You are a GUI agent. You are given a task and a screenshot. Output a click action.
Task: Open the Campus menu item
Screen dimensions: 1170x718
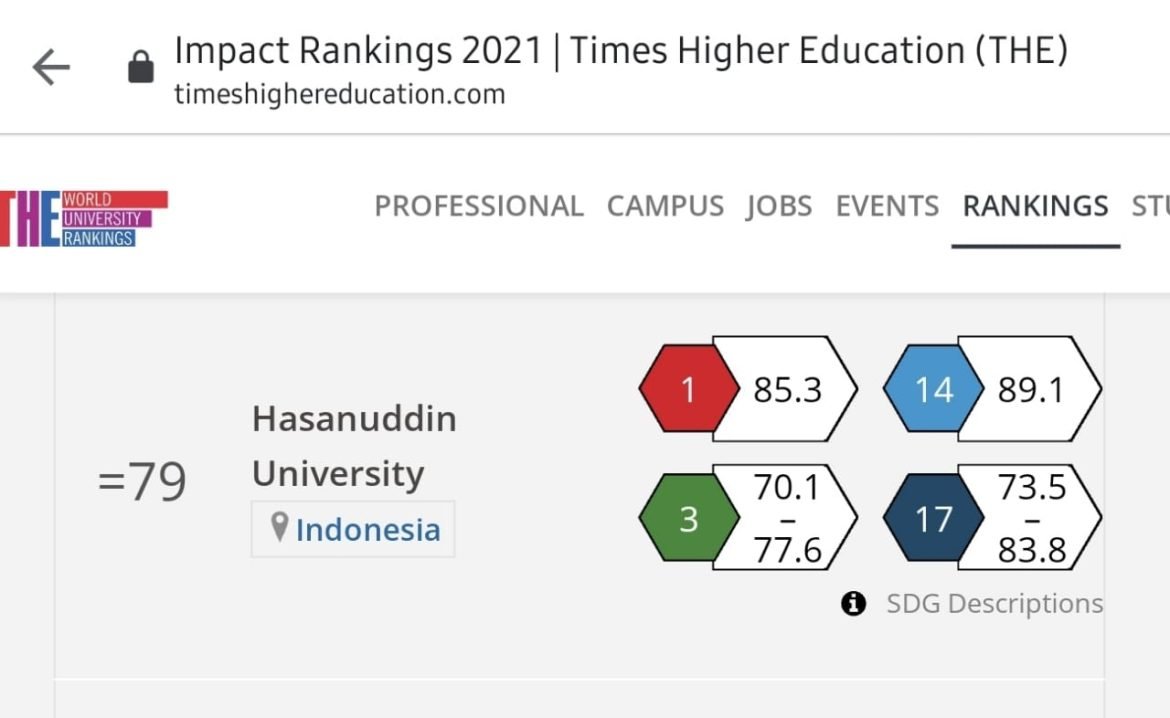pyautogui.click(x=665, y=206)
